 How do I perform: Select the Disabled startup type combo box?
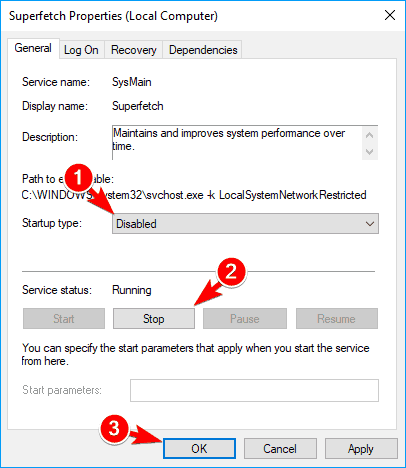pos(245,224)
